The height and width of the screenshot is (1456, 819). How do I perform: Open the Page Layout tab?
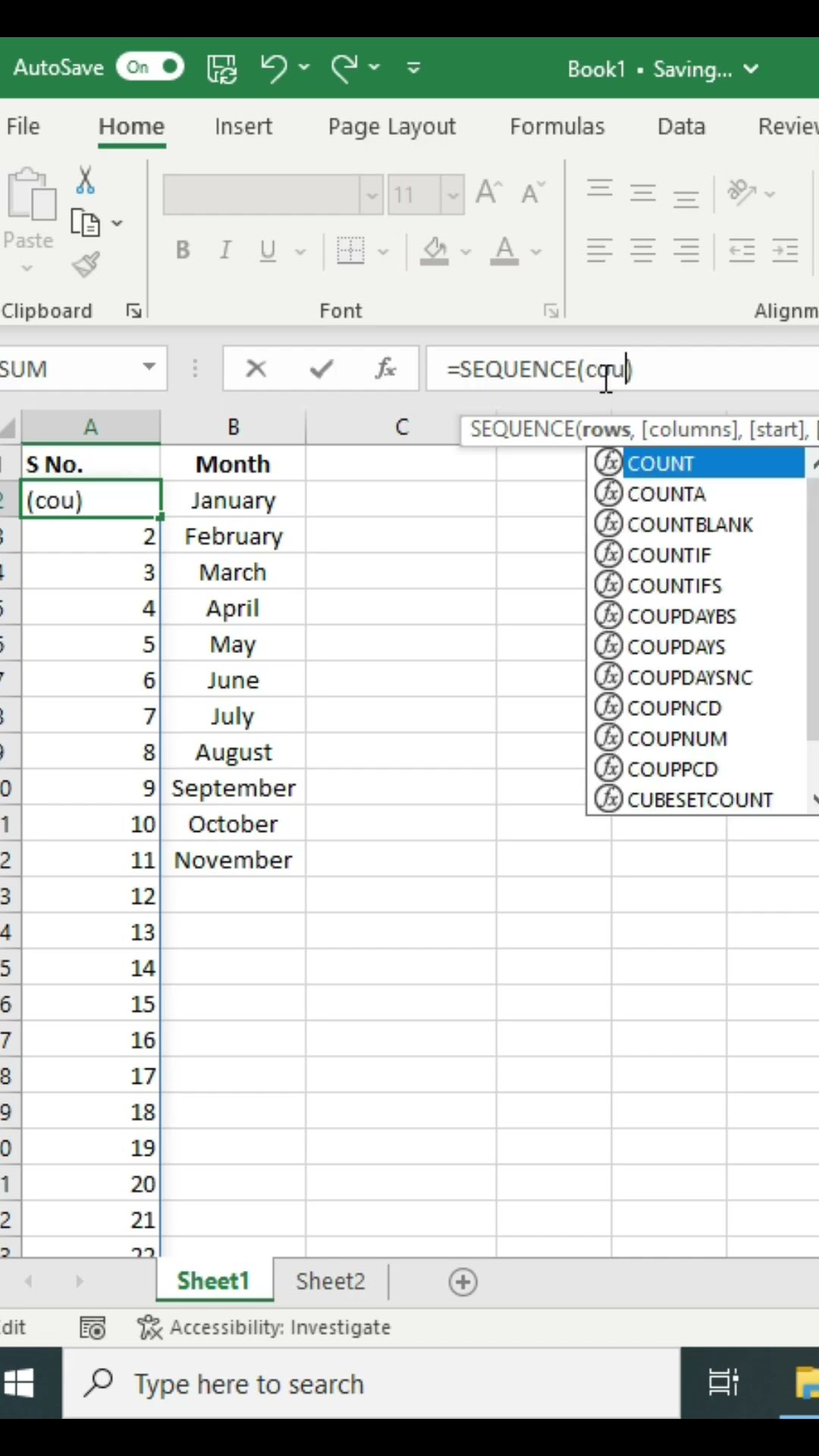(392, 126)
